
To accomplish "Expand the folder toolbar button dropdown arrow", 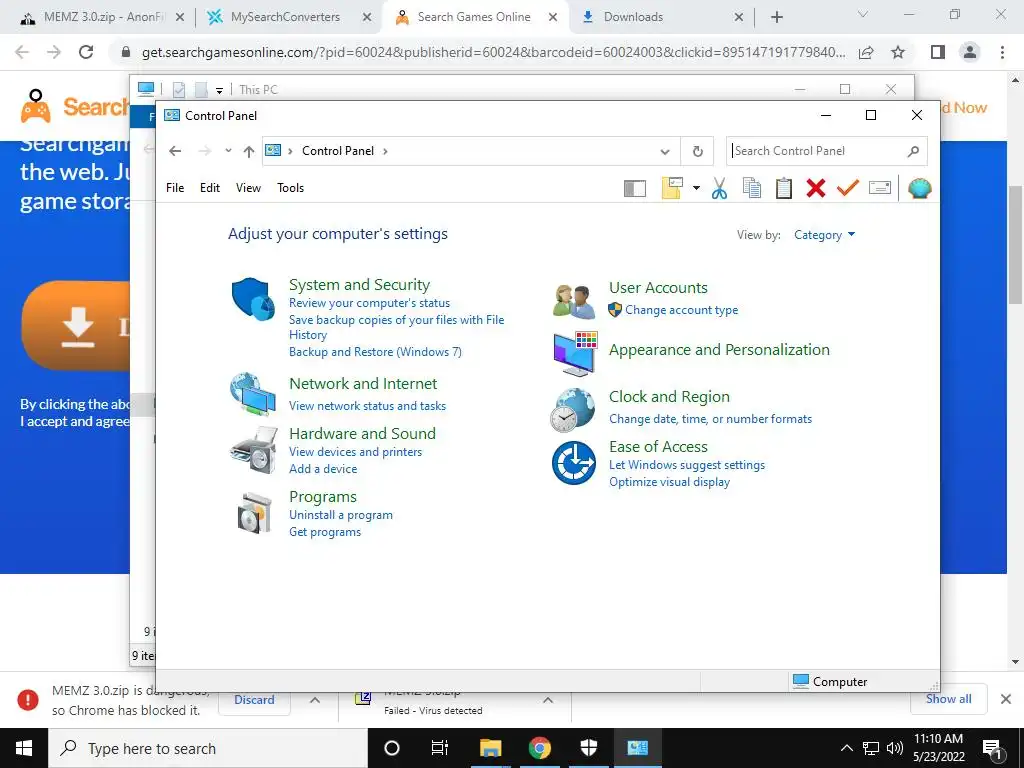I will click(x=696, y=188).
